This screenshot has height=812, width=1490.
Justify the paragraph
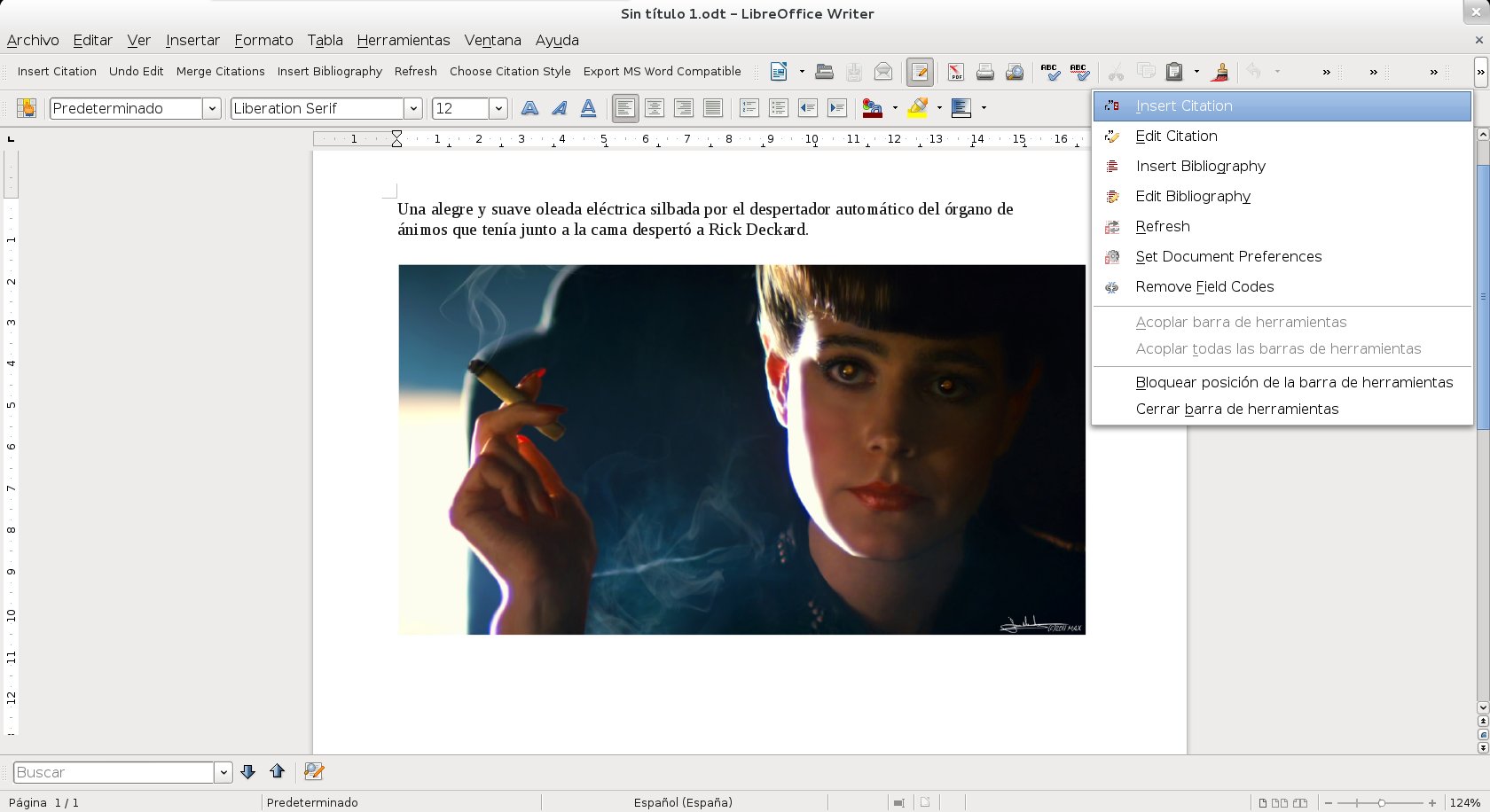[x=713, y=108]
